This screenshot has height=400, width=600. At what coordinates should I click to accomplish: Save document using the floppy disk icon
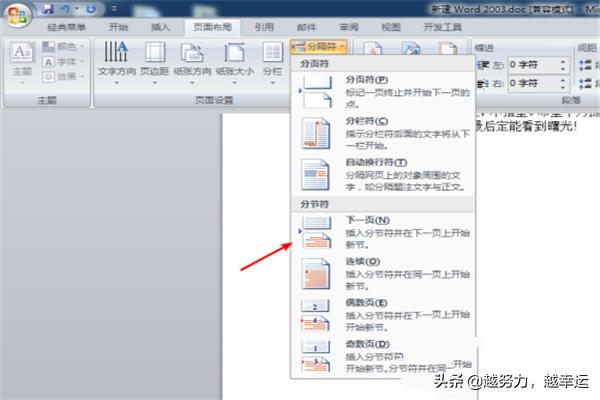click(x=48, y=8)
